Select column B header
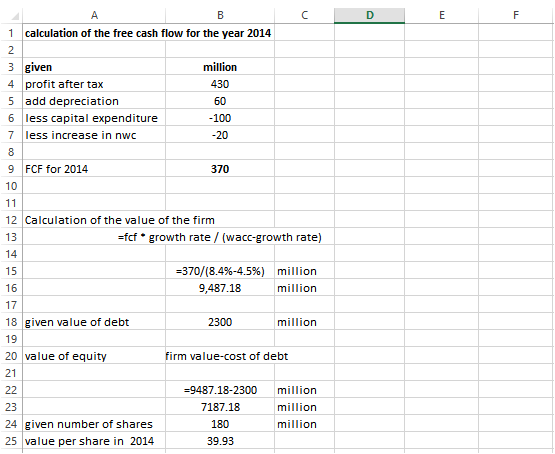This screenshot has height=454, width=555. [x=220, y=15]
